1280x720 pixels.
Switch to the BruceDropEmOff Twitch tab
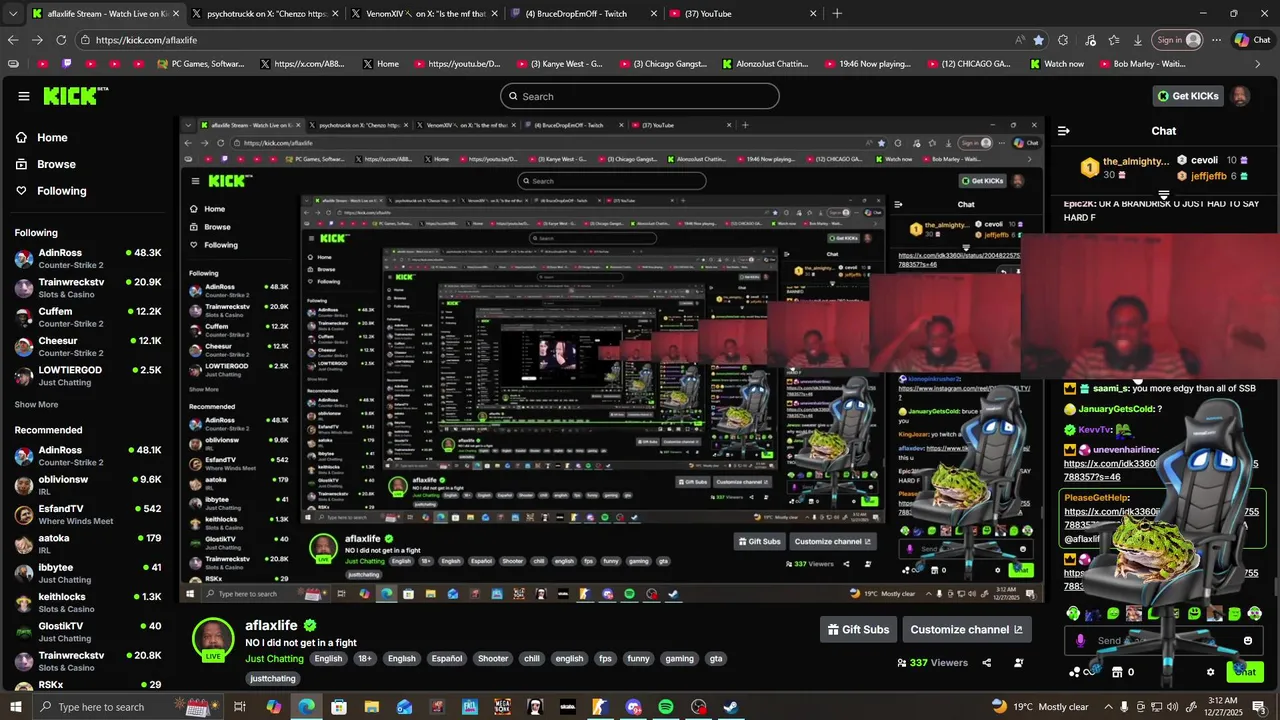pyautogui.click(x=584, y=14)
